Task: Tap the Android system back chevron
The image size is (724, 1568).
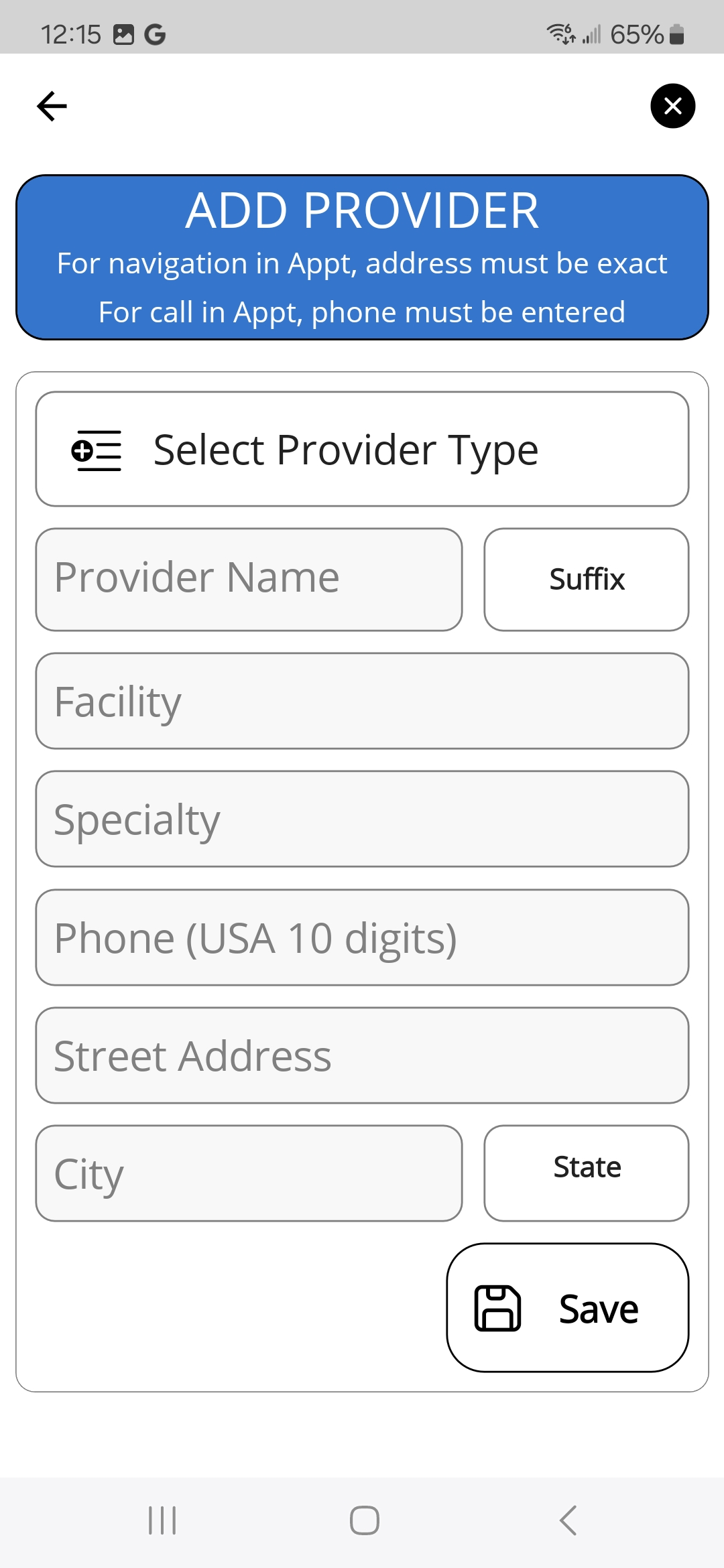Action: pos(568,1520)
